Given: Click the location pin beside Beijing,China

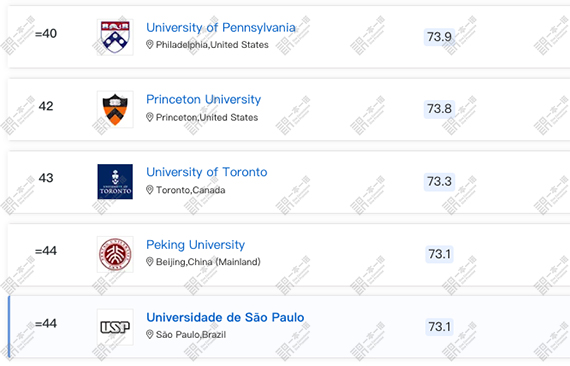Looking at the screenshot, I should tap(149, 262).
